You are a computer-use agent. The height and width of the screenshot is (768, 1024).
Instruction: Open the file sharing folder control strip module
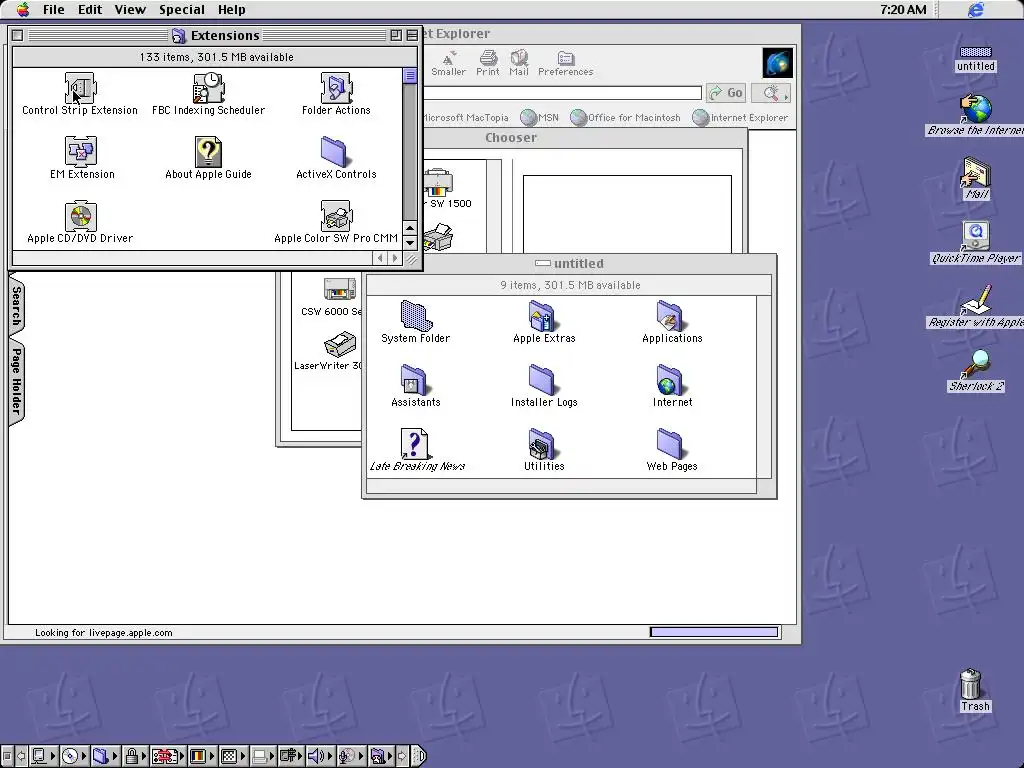[104, 756]
